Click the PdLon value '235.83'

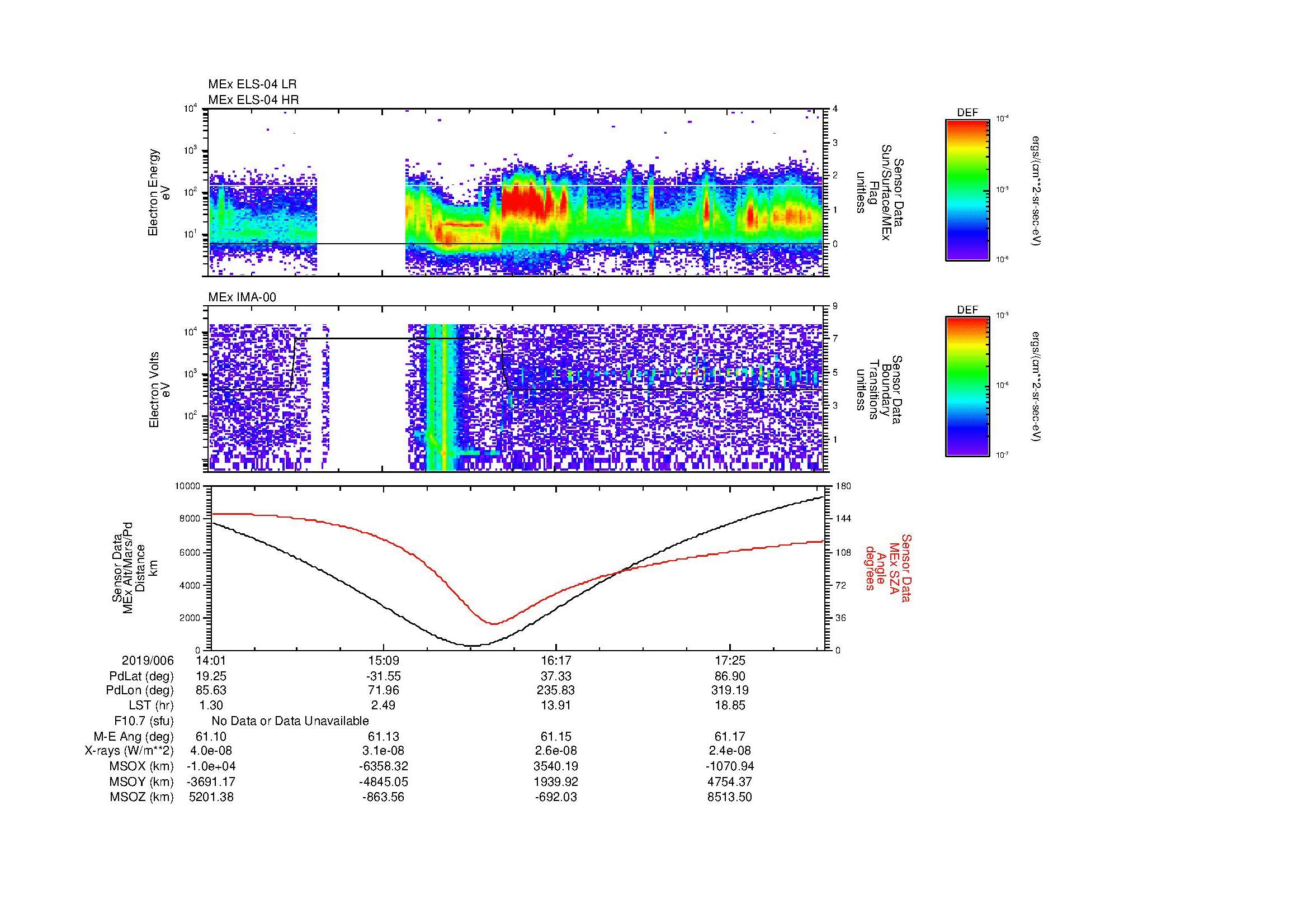pyautogui.click(x=556, y=690)
